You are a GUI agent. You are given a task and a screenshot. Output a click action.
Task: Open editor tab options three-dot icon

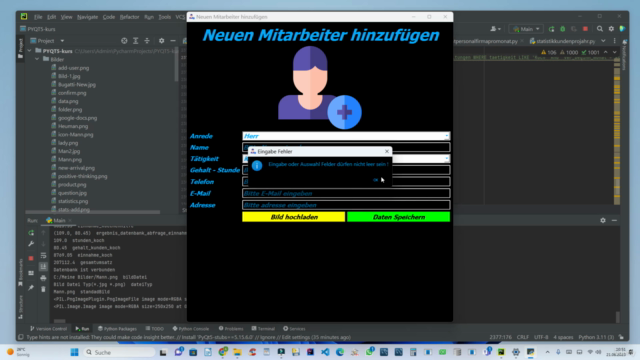coord(615,41)
